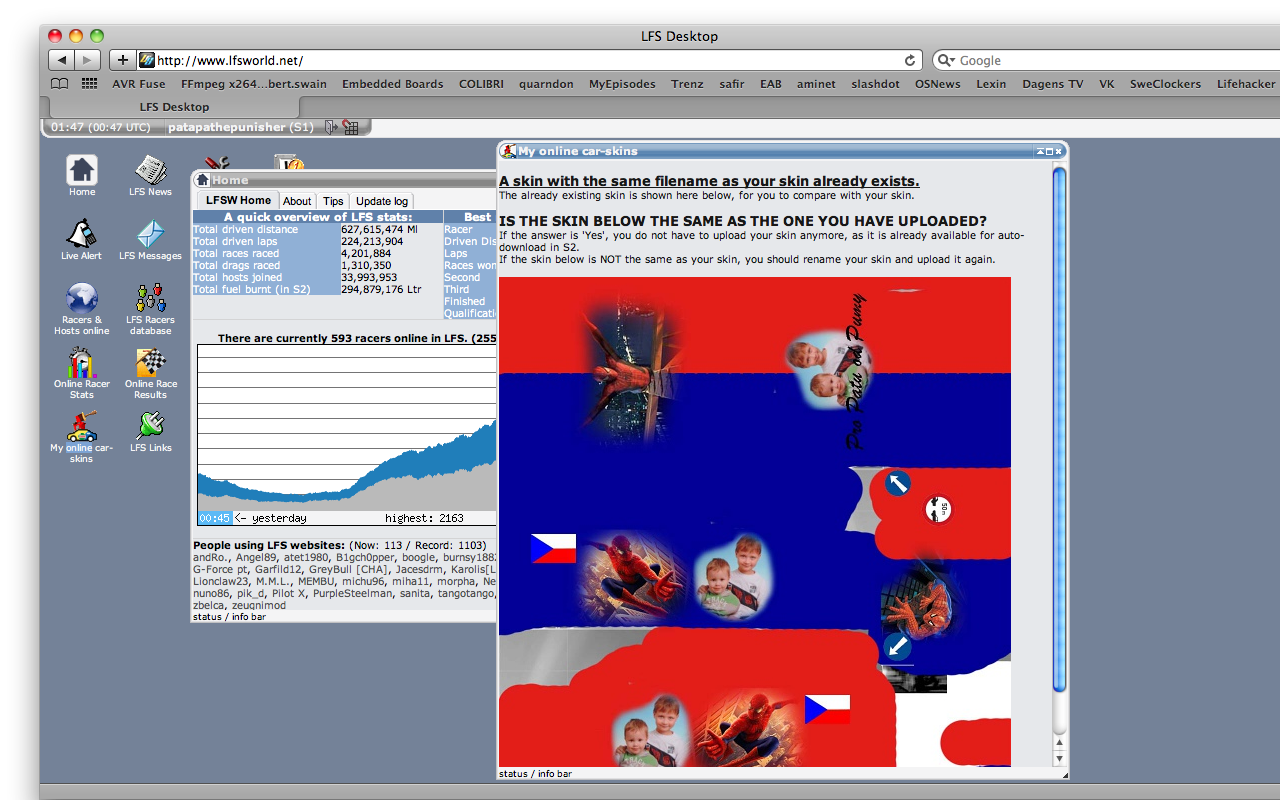
Task: Click the magnet grid icon in status bar
Action: click(x=350, y=127)
